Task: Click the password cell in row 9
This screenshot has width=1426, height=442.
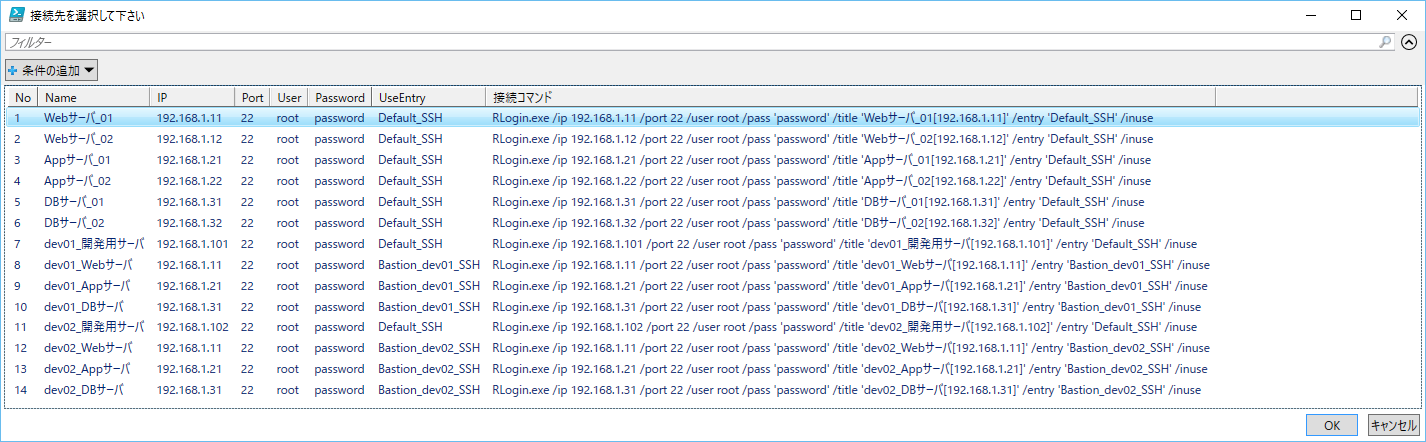Action: tap(339, 286)
